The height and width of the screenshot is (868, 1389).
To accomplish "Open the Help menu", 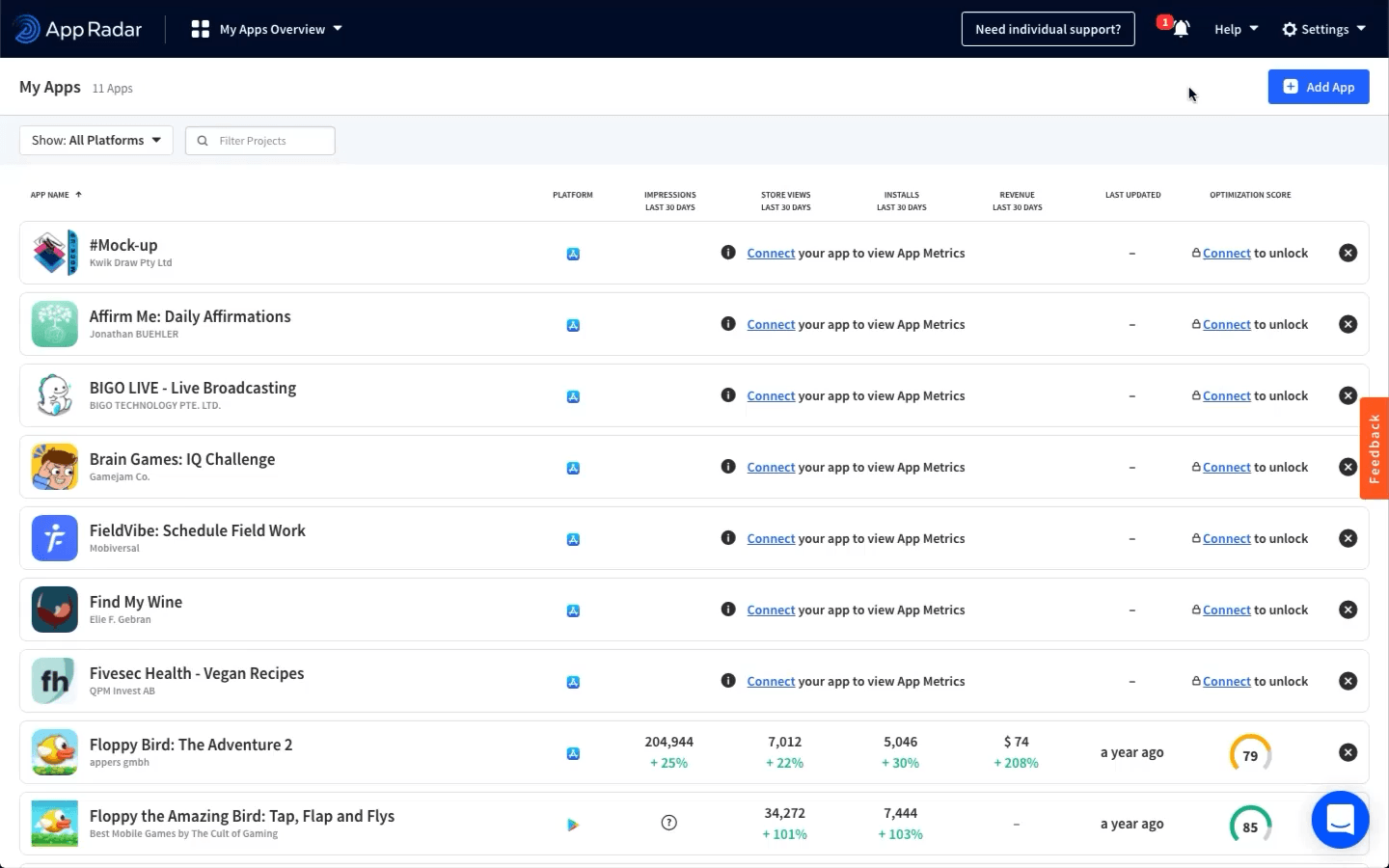I will coord(1236,29).
